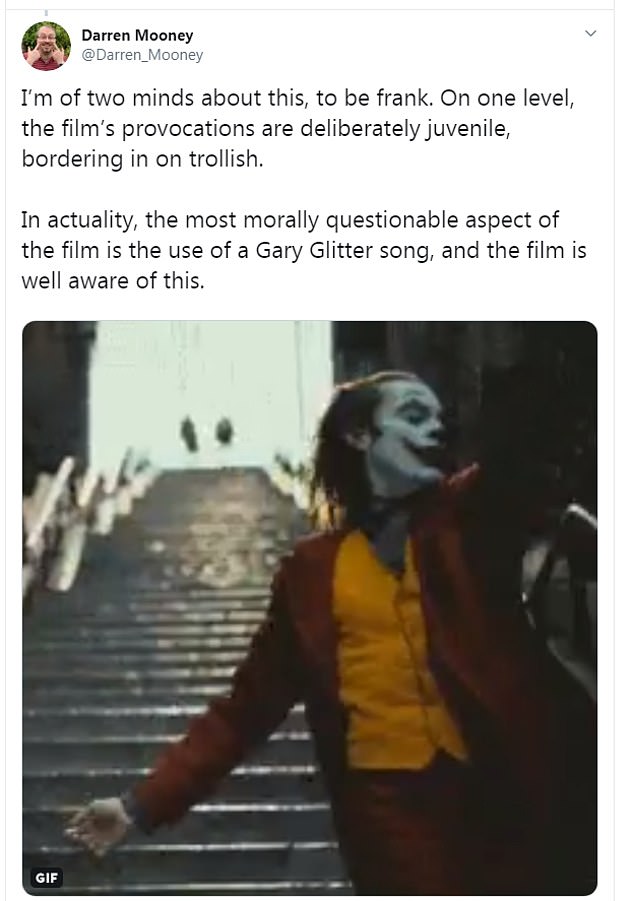Click the Joker's outstretched hand in GIF
The height and width of the screenshot is (901, 634).
pyautogui.click(x=98, y=825)
